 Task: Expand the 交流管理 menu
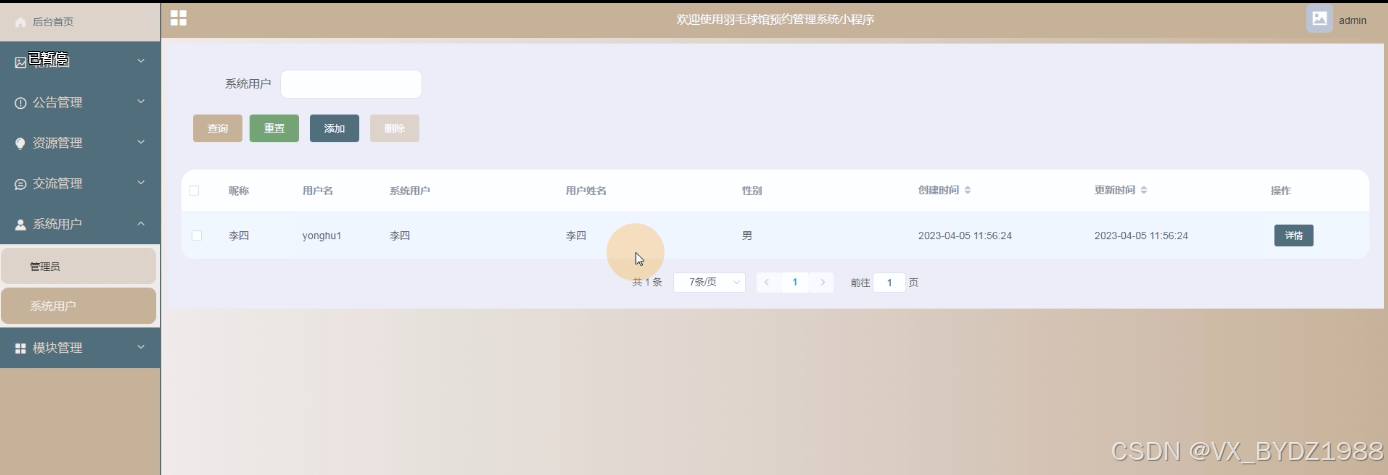click(80, 183)
